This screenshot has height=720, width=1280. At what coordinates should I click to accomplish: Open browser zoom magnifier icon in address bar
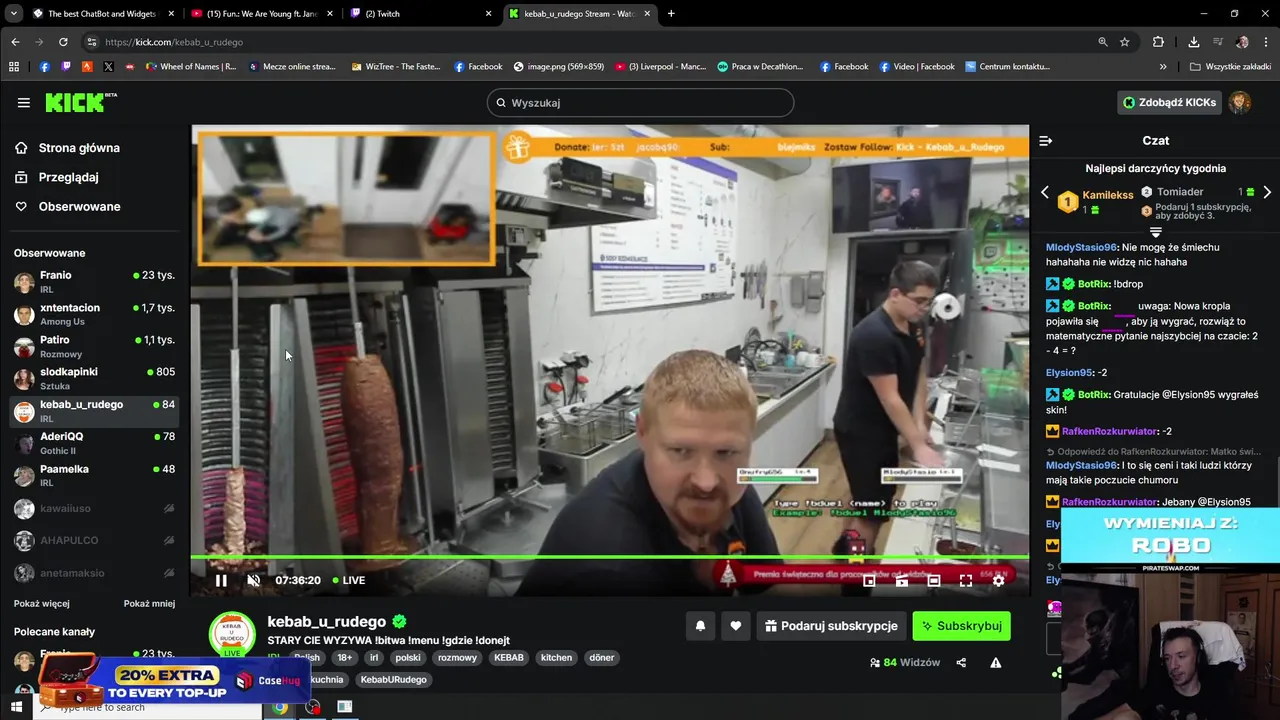(x=1103, y=42)
